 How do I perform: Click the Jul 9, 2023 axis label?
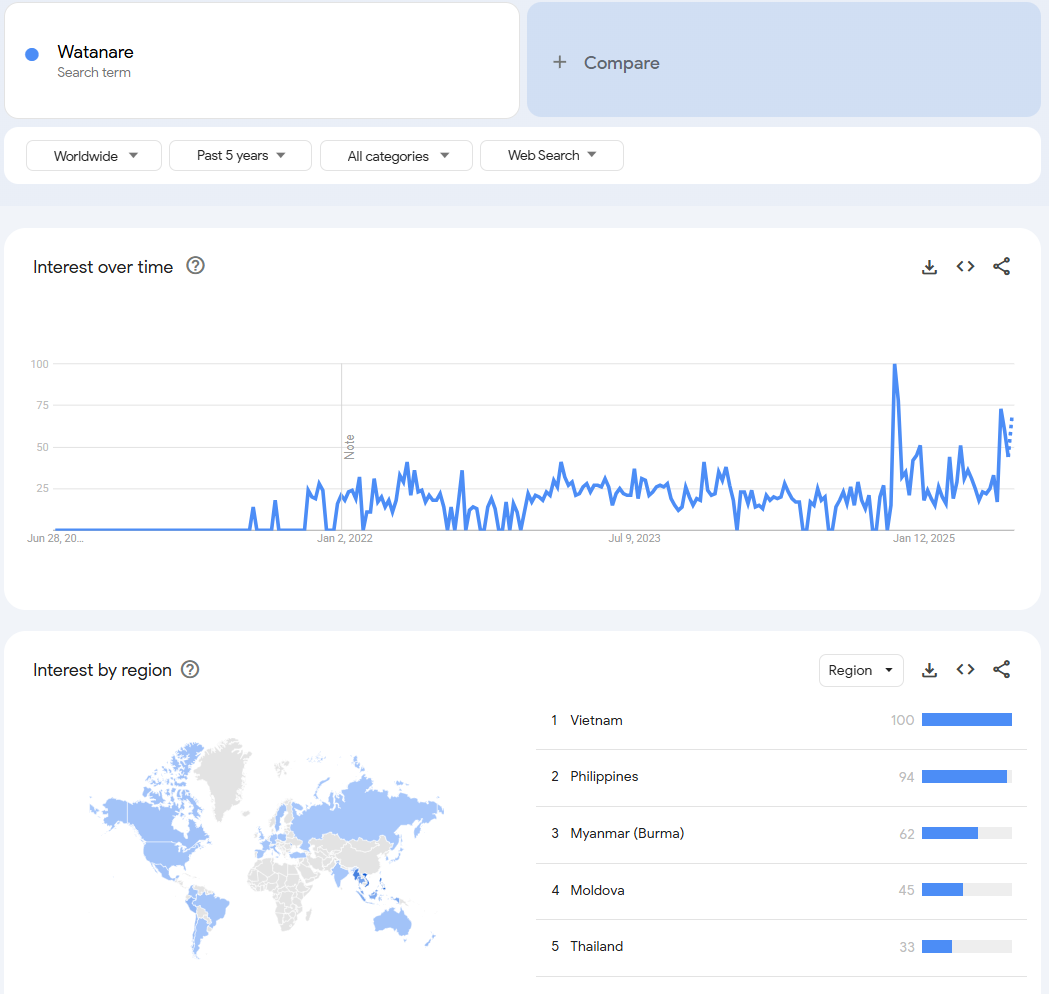[634, 538]
